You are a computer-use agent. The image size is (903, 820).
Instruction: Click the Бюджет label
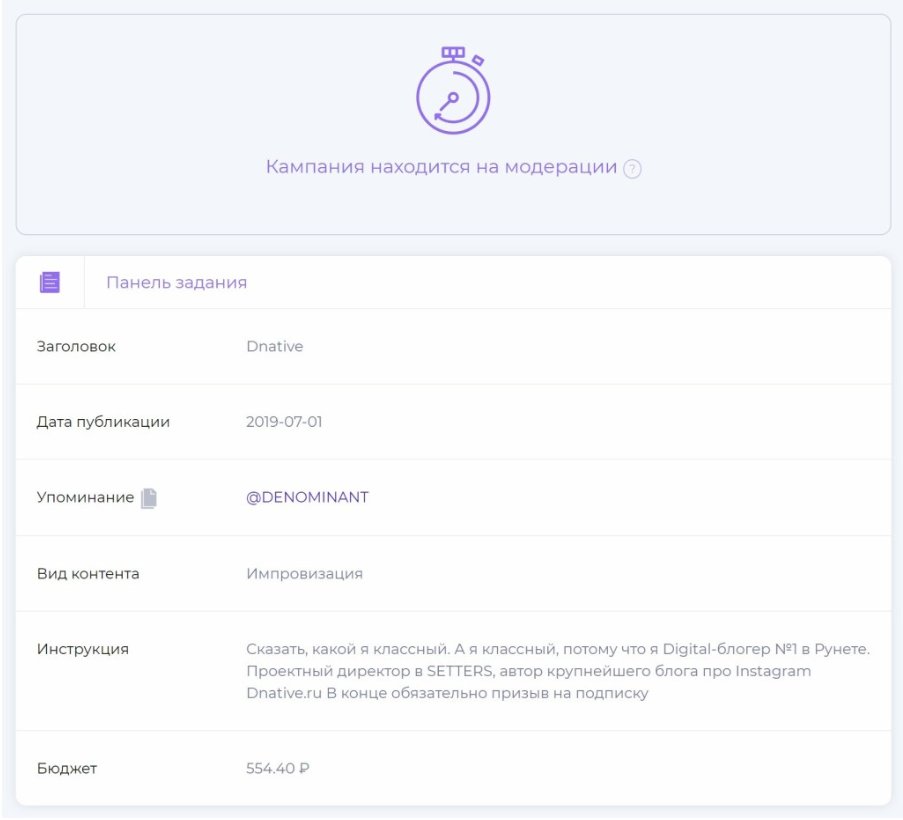[x=67, y=768]
